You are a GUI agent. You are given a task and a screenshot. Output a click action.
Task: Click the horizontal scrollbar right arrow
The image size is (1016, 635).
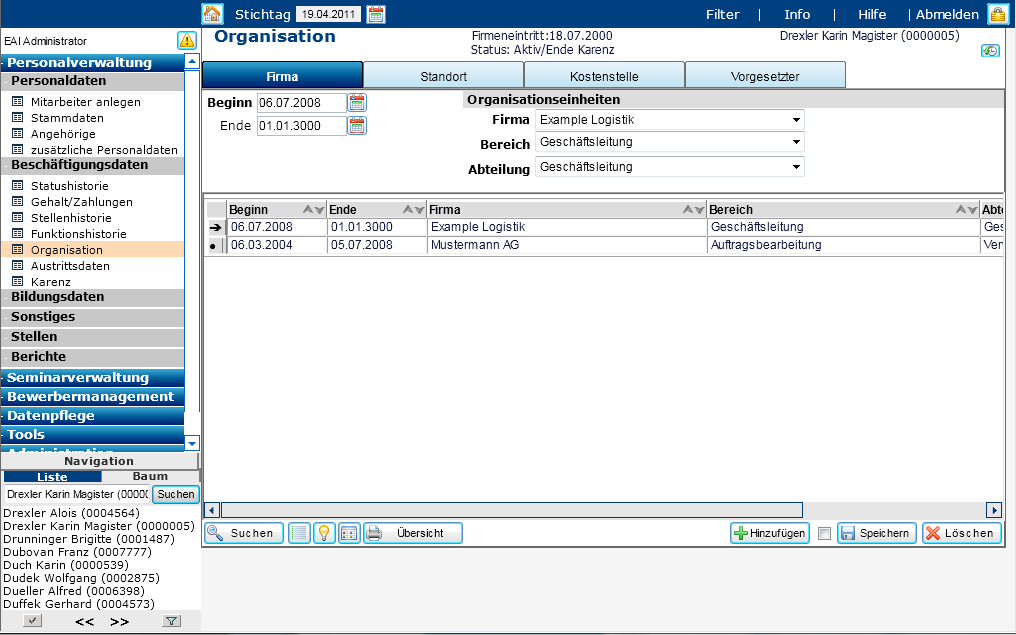(994, 510)
